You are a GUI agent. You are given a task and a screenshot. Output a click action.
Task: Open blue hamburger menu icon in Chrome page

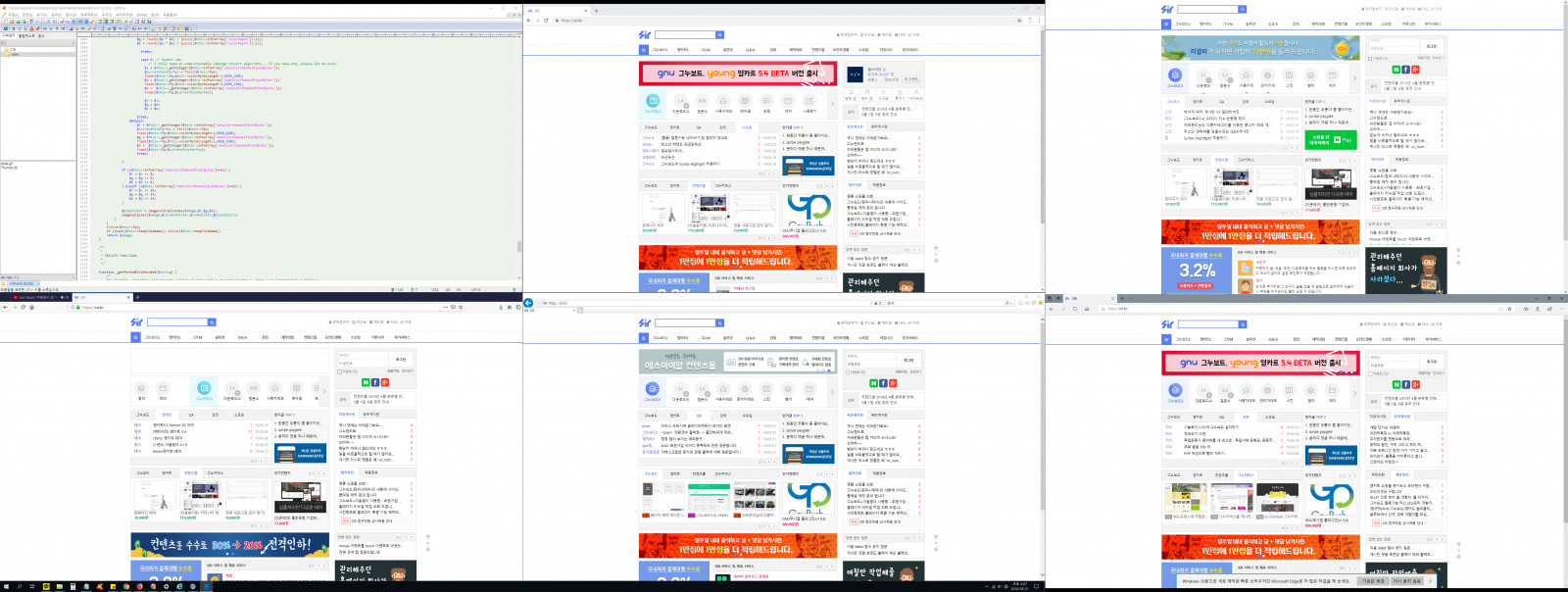[x=644, y=49]
